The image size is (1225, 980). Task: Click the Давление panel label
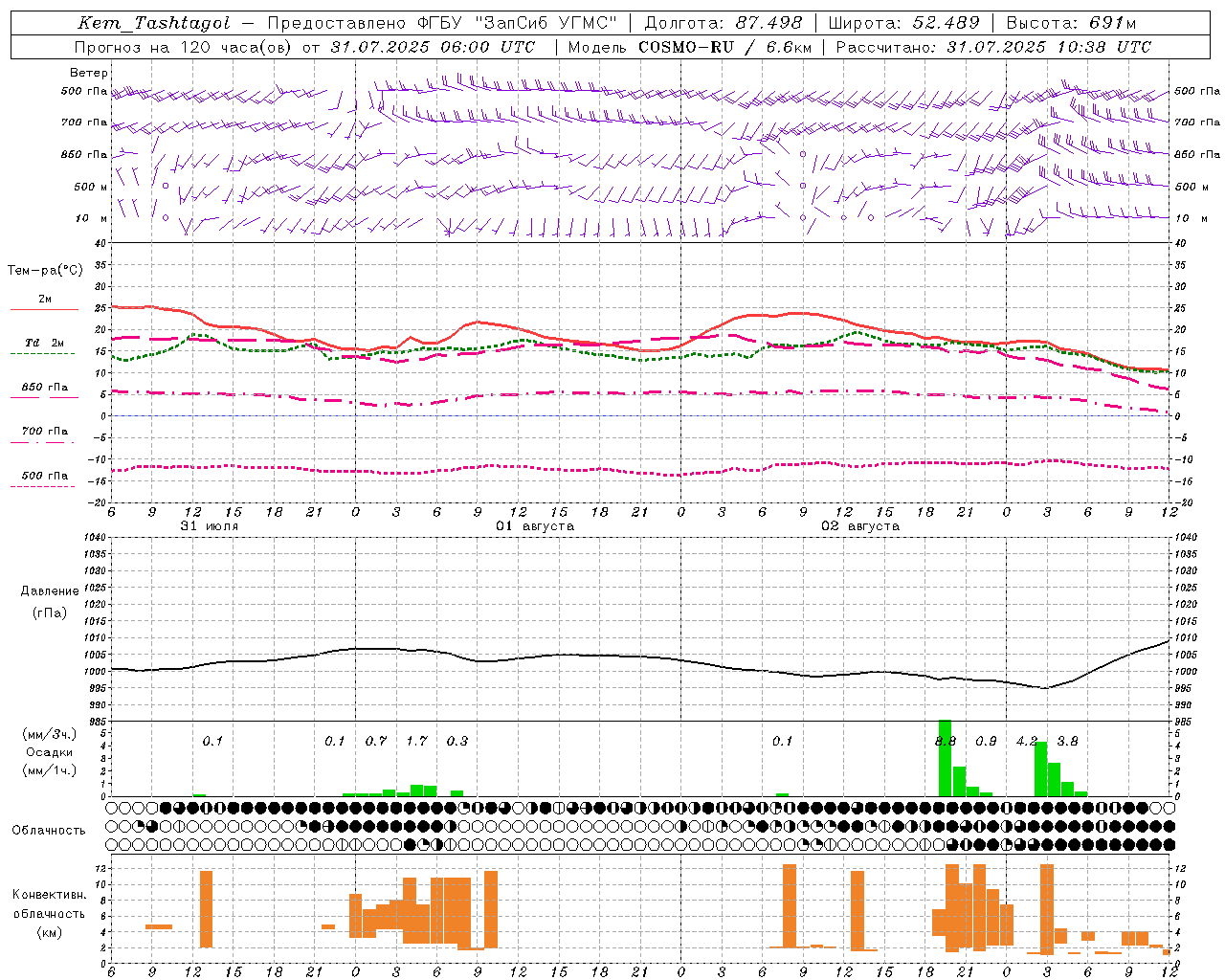click(x=50, y=591)
